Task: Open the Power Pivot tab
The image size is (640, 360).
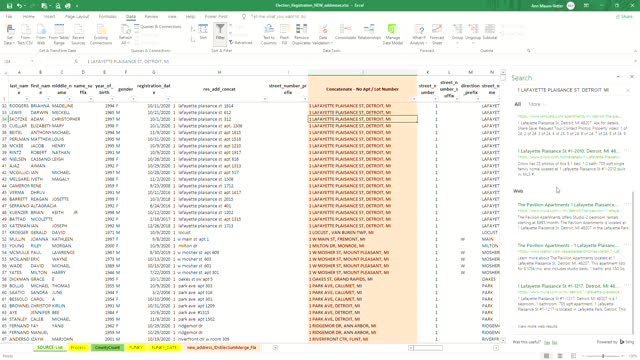Action: pos(216,17)
